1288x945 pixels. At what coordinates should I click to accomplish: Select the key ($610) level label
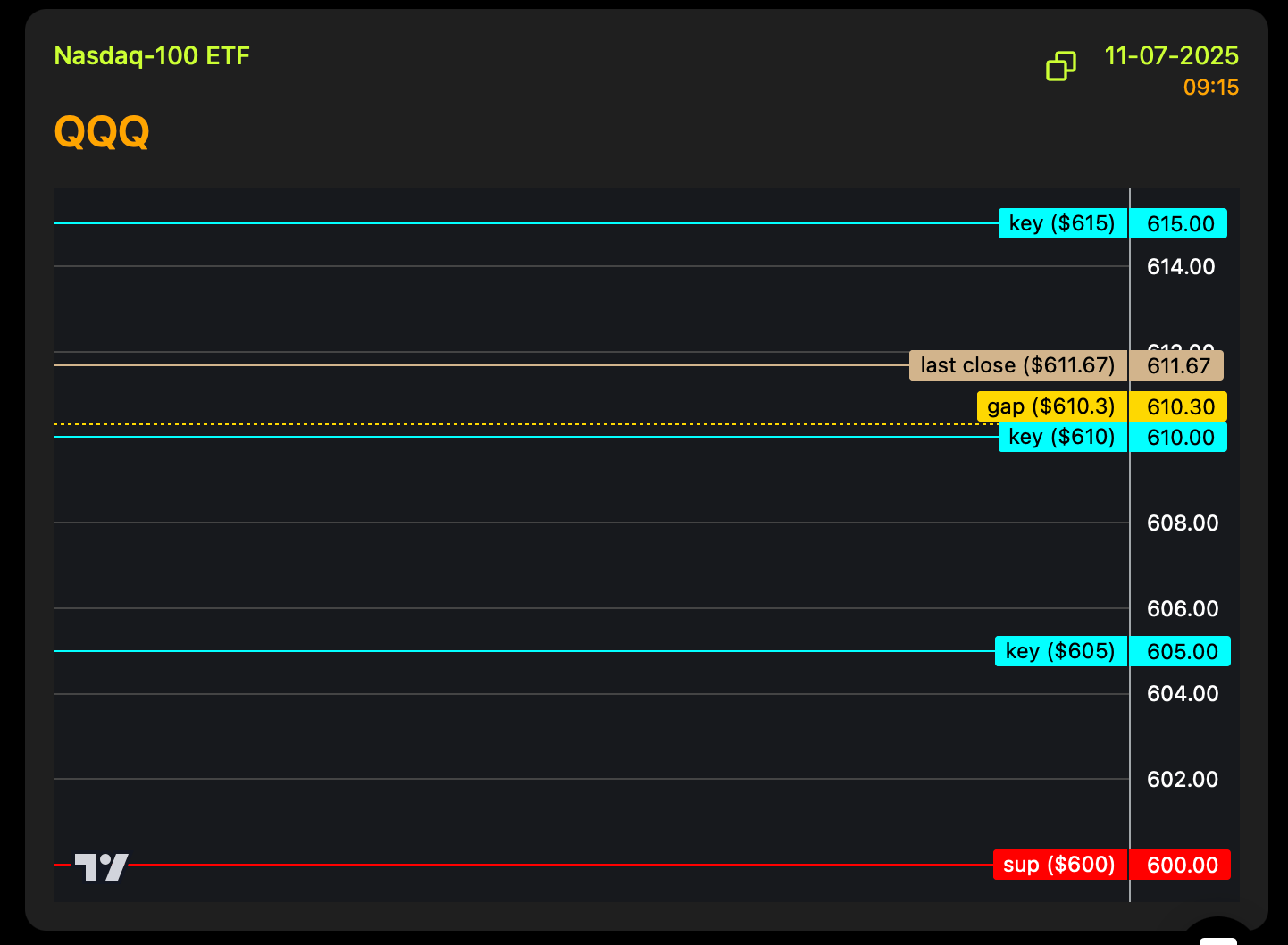click(x=1062, y=437)
